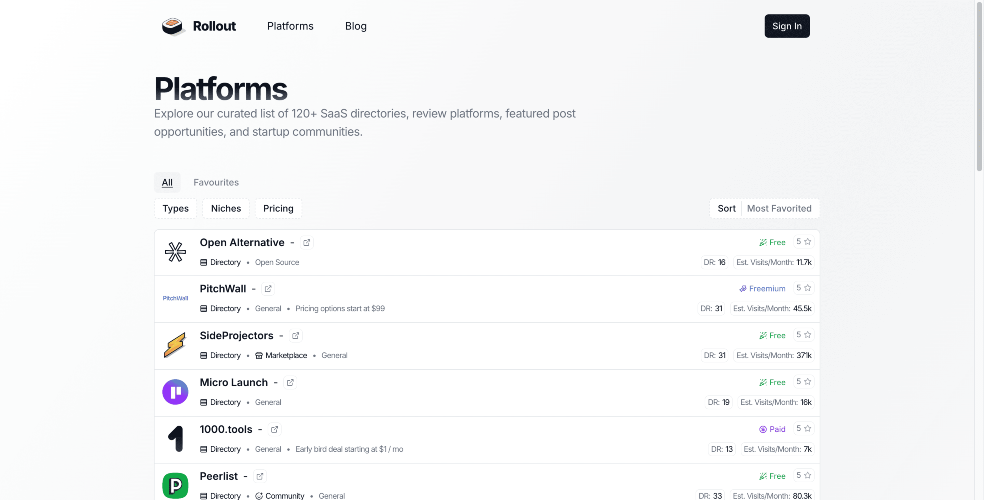Image resolution: width=984 pixels, height=500 pixels.
Task: Open the Peerlist platform title link
Action: [x=218, y=476]
